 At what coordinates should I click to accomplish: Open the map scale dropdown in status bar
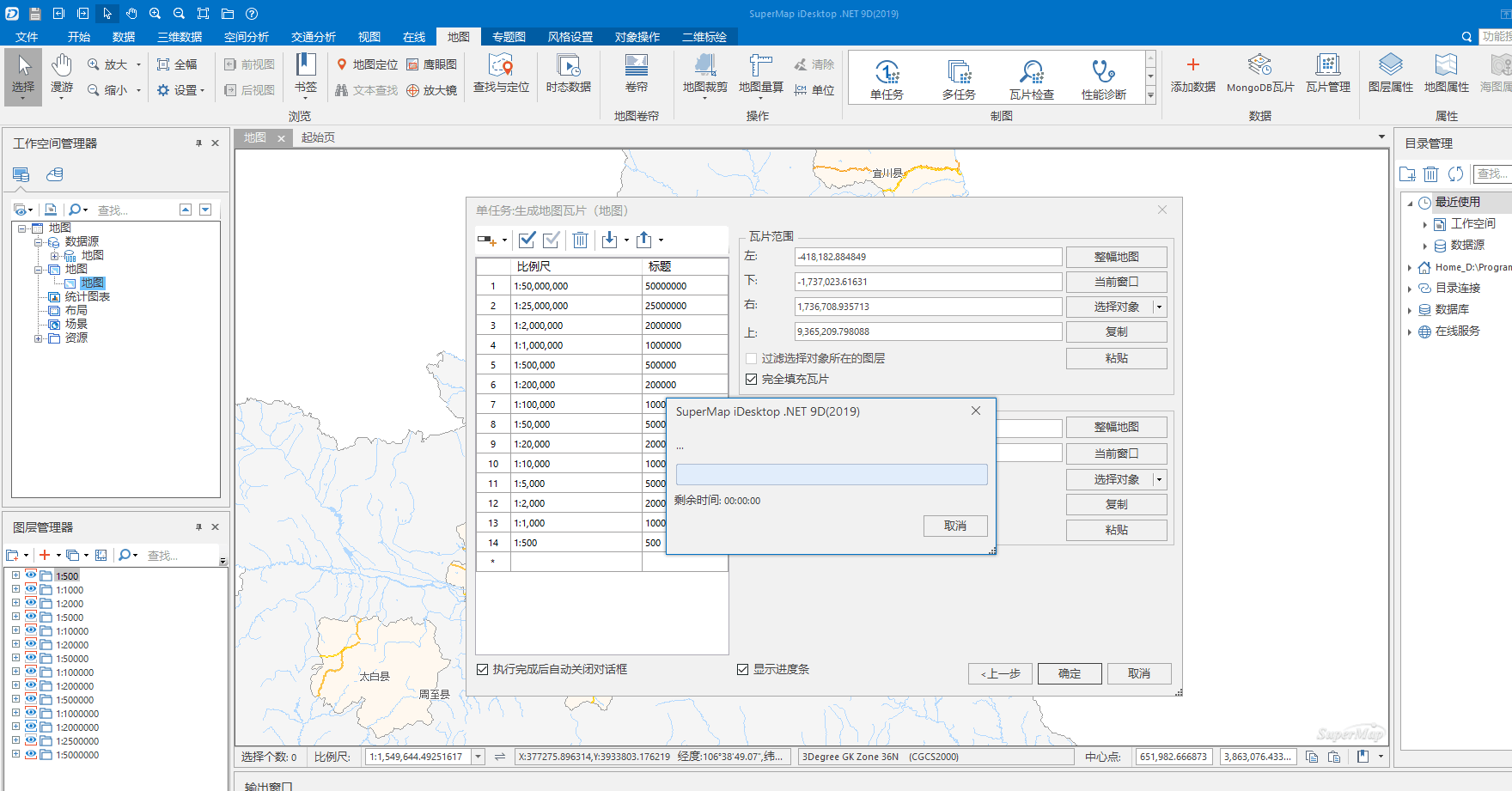point(479,757)
